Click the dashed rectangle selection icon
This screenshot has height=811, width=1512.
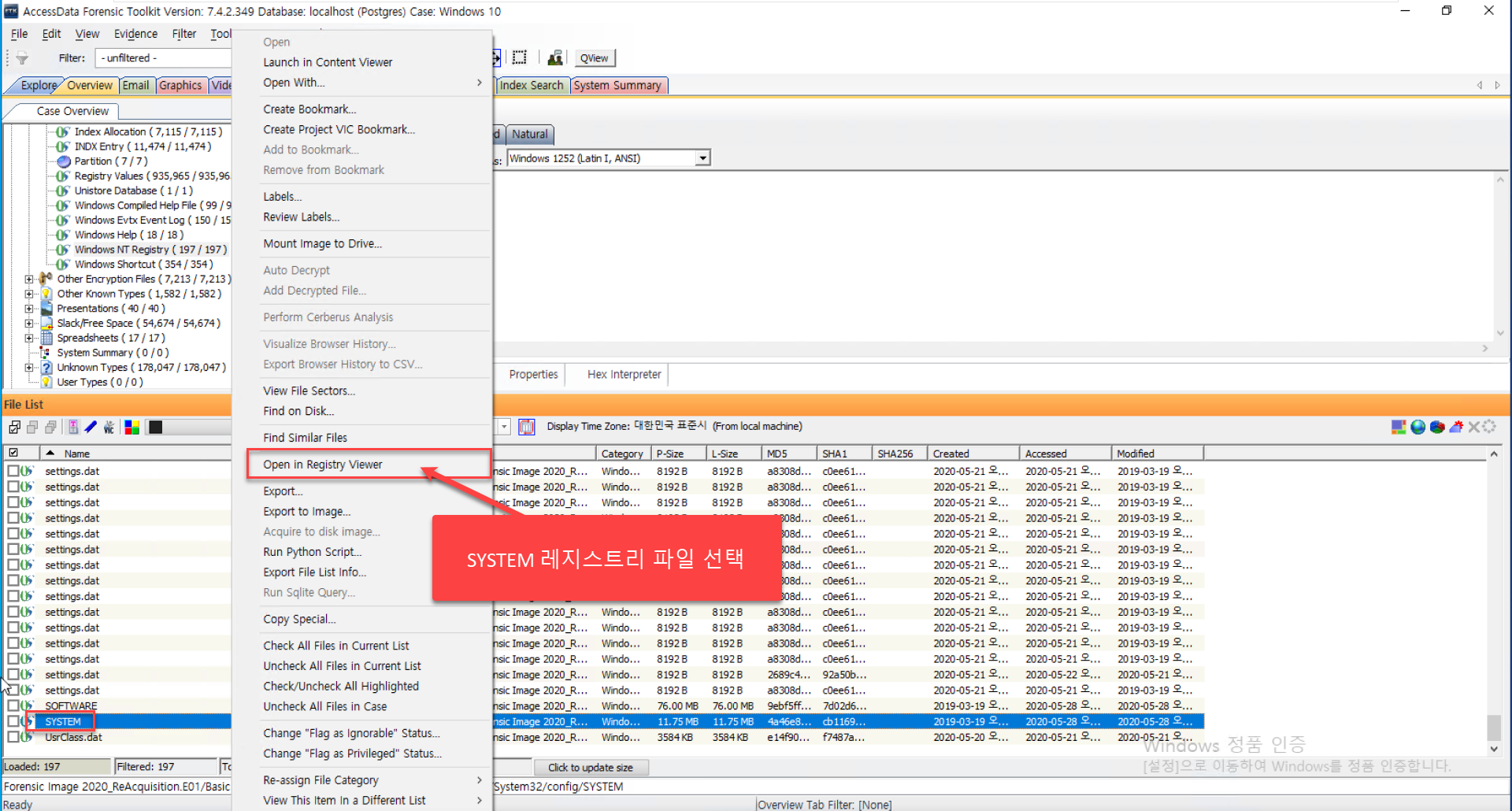coord(520,57)
